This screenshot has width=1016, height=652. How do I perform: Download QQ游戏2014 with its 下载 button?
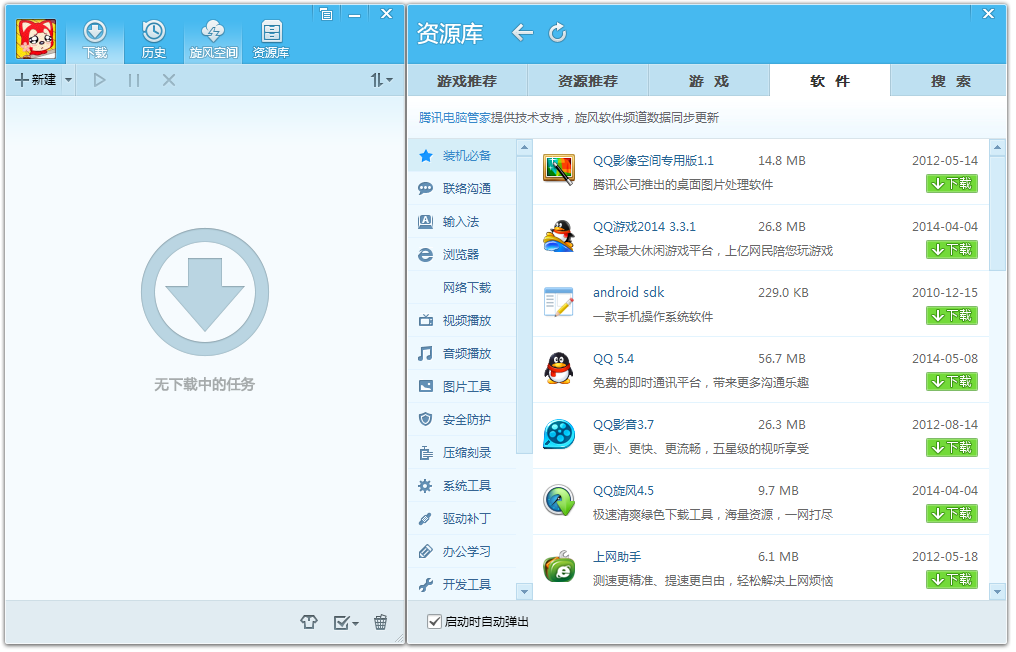[x=951, y=249]
